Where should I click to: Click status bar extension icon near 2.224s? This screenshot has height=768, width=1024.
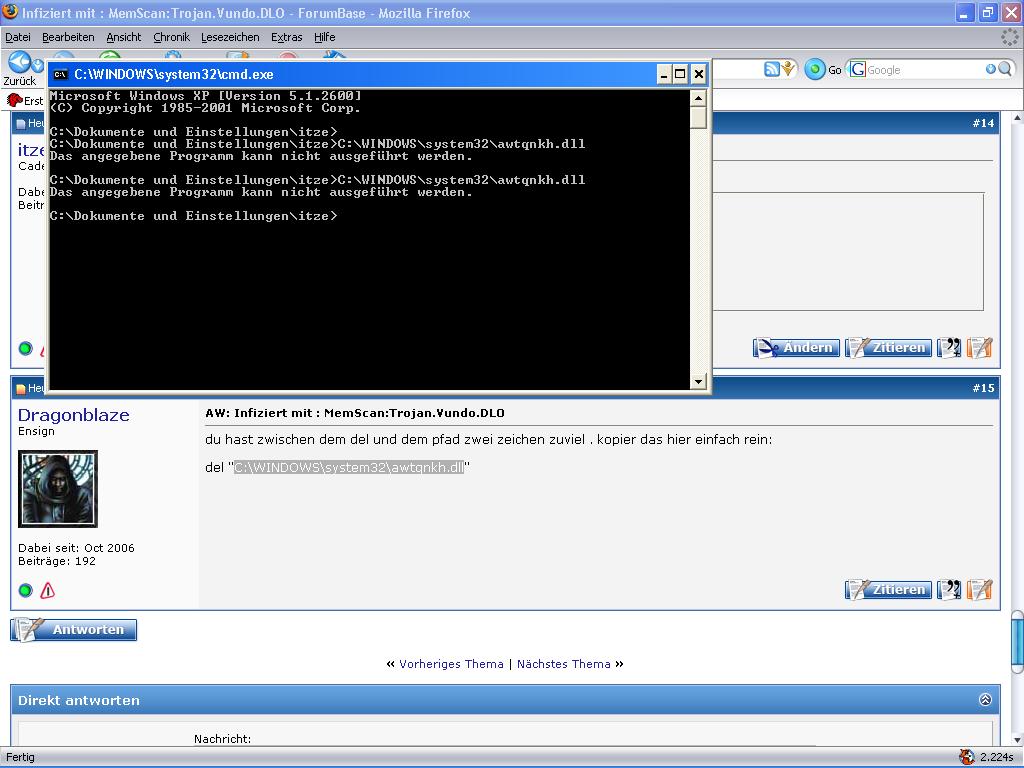[967, 757]
